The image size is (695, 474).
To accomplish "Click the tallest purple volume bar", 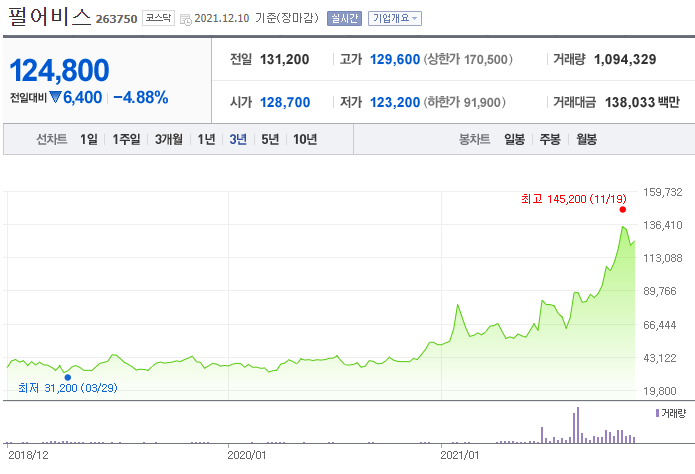I will tap(578, 425).
